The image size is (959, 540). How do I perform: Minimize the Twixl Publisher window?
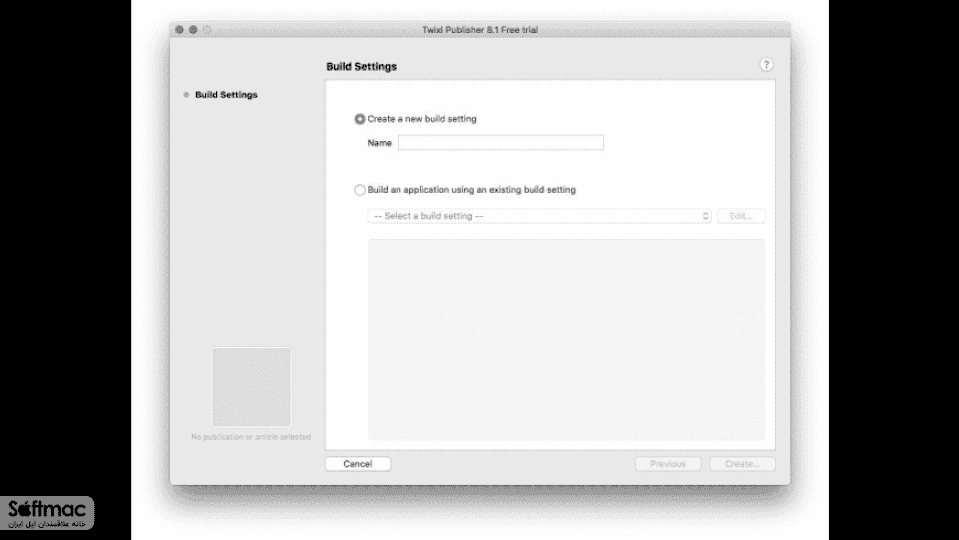[x=193, y=29]
